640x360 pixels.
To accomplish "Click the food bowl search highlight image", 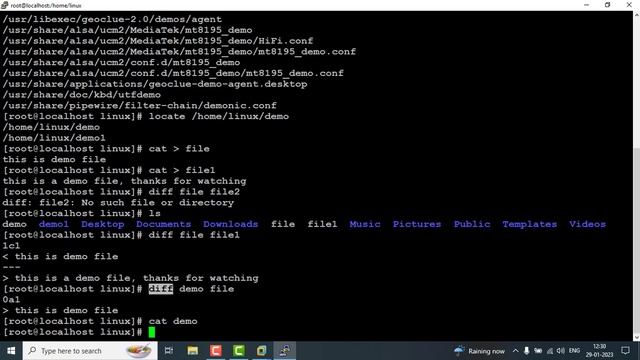I will 139,350.
